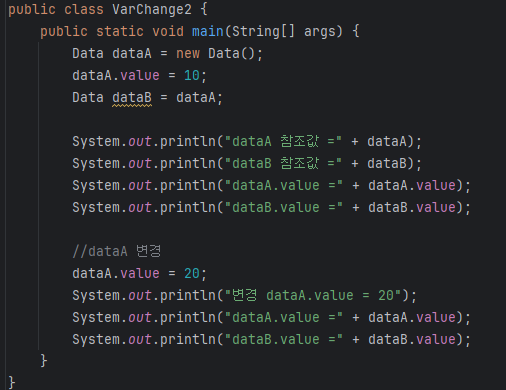Click the number 10 in dataA.value assignment
The height and width of the screenshot is (390, 506).
click(x=192, y=75)
